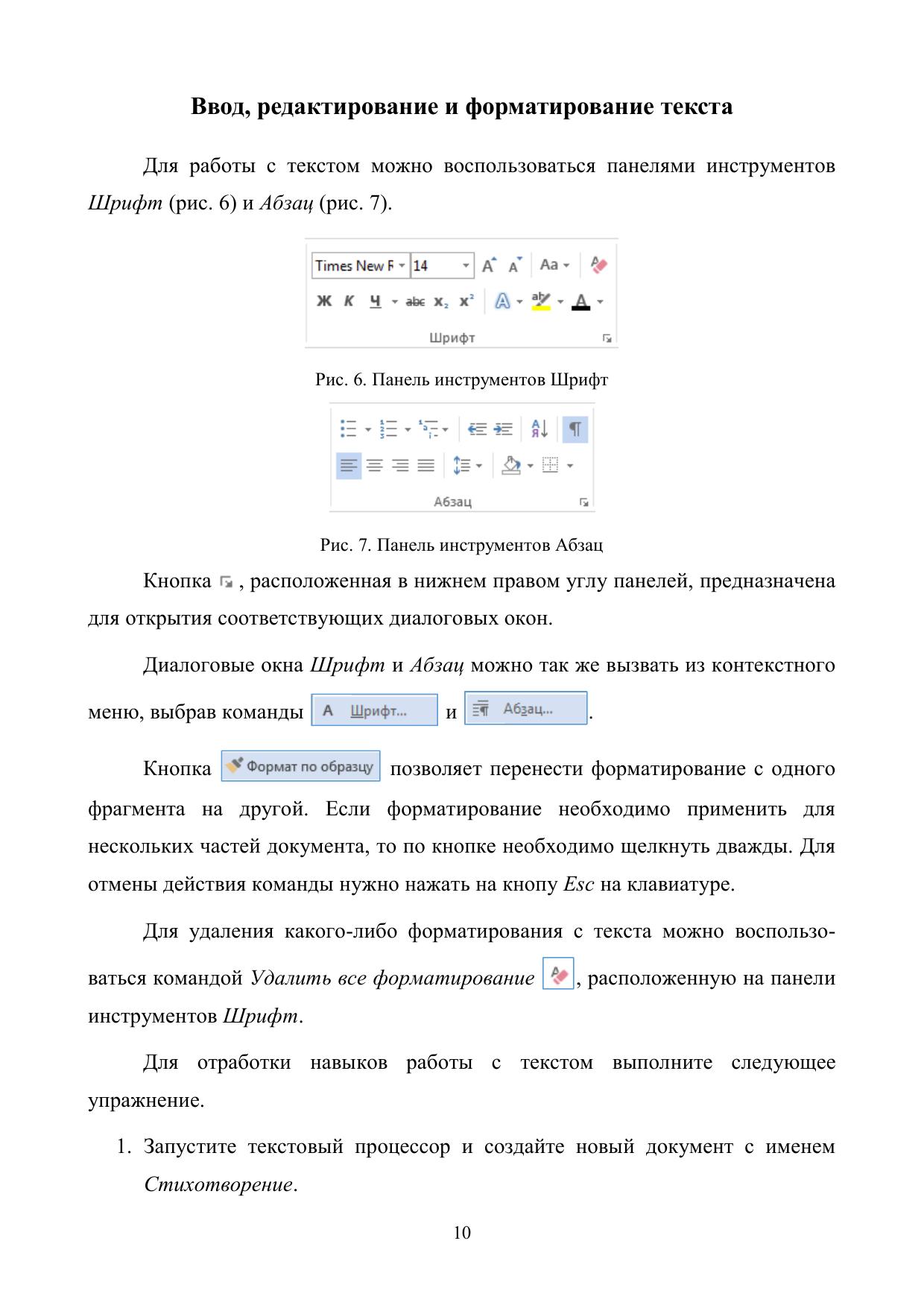Click the superscript x² icon
The height and width of the screenshot is (1308, 924).
[466, 302]
